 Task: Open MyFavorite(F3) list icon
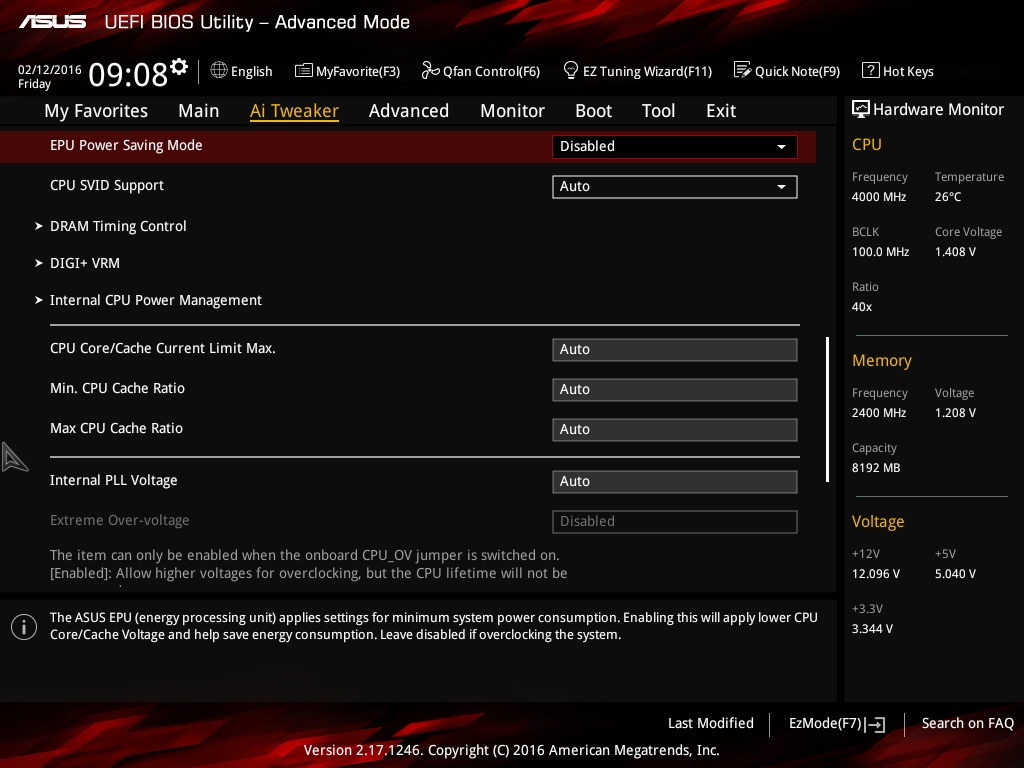[x=304, y=71]
